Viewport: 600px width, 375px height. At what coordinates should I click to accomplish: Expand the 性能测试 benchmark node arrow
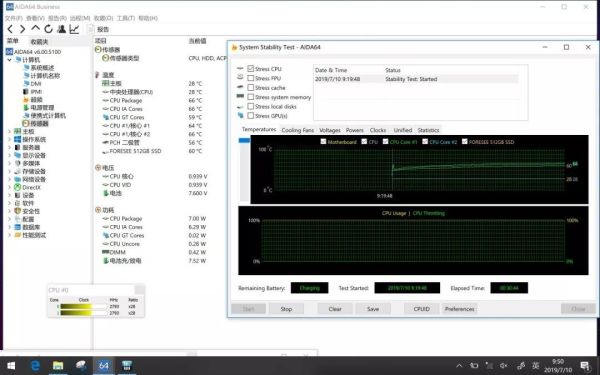[x=9, y=235]
